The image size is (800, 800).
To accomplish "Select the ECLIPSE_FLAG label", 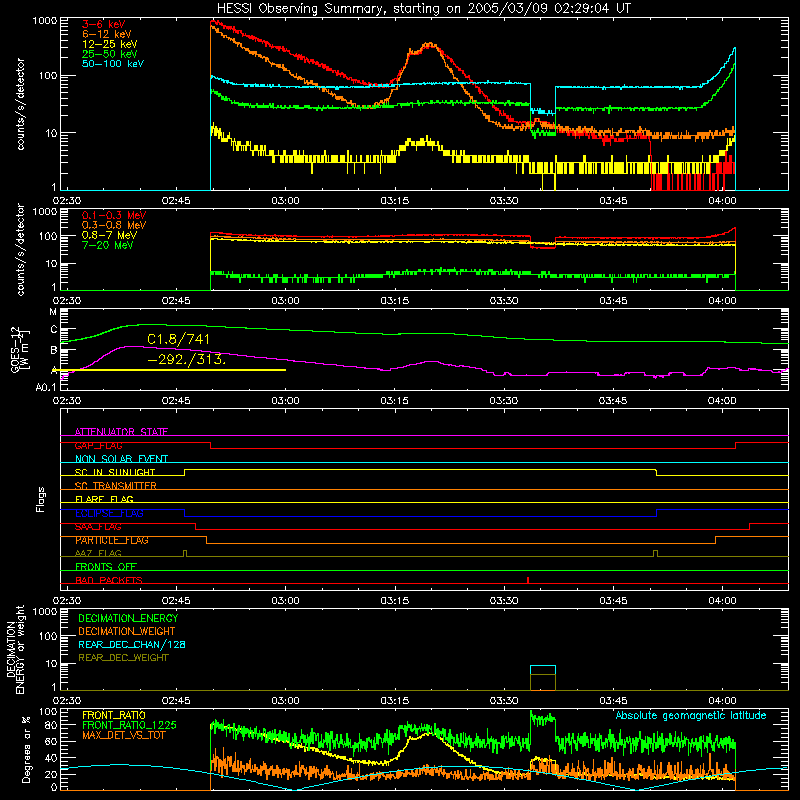I will (x=109, y=513).
